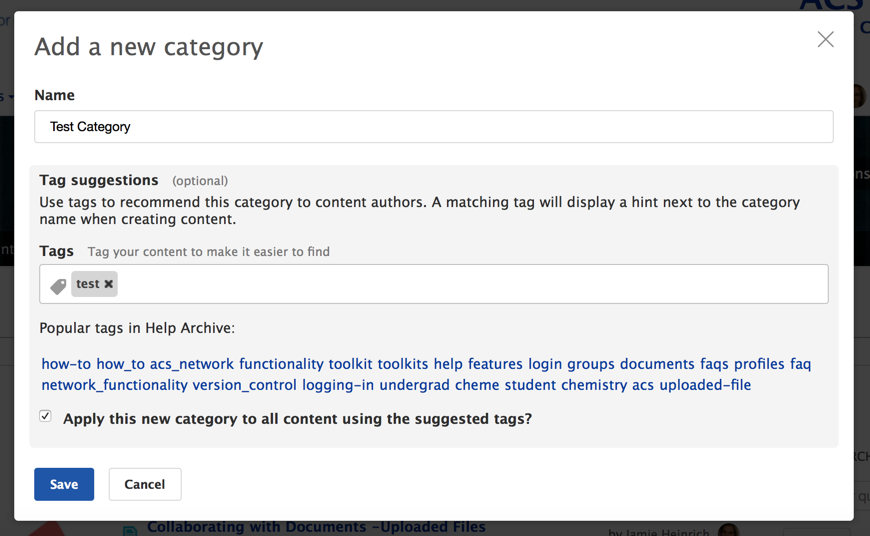
Task: Remove the 'test' tag with x icon
Action: pos(109,285)
